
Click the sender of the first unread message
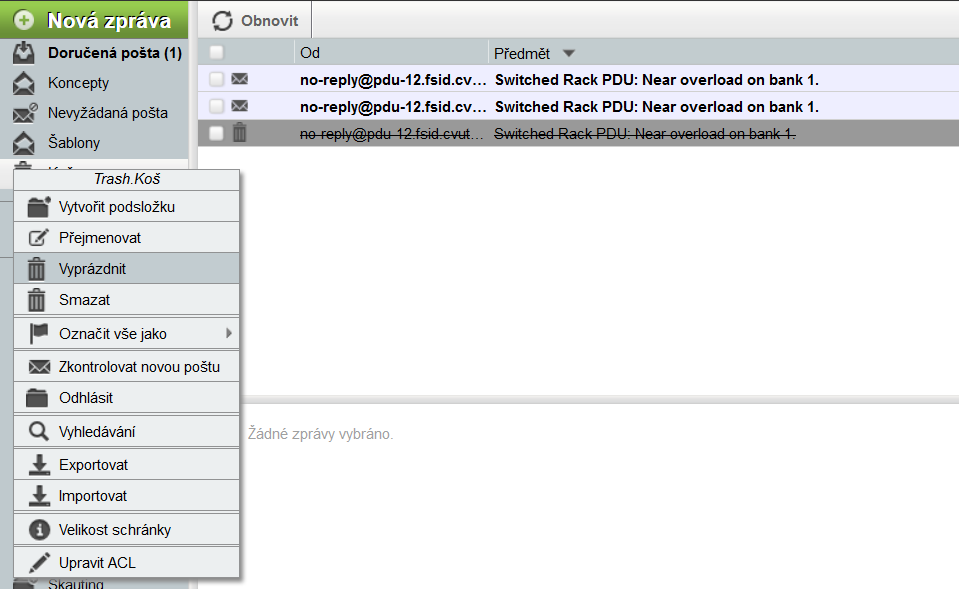coord(393,80)
